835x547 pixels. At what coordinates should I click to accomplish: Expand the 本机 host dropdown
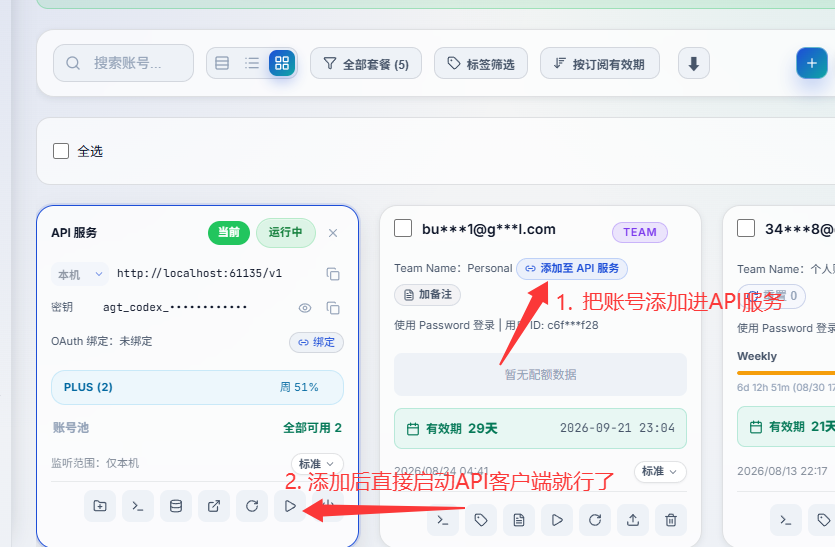[x=80, y=274]
